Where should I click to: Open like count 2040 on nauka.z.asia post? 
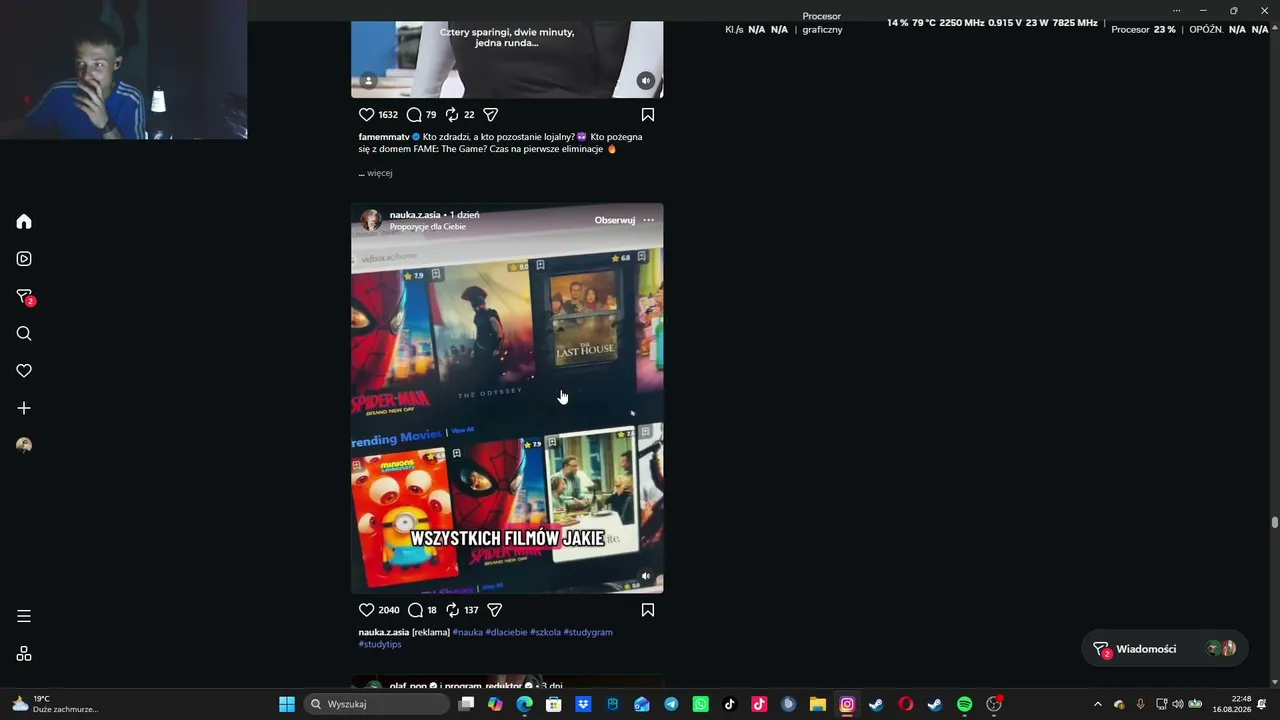(389, 610)
